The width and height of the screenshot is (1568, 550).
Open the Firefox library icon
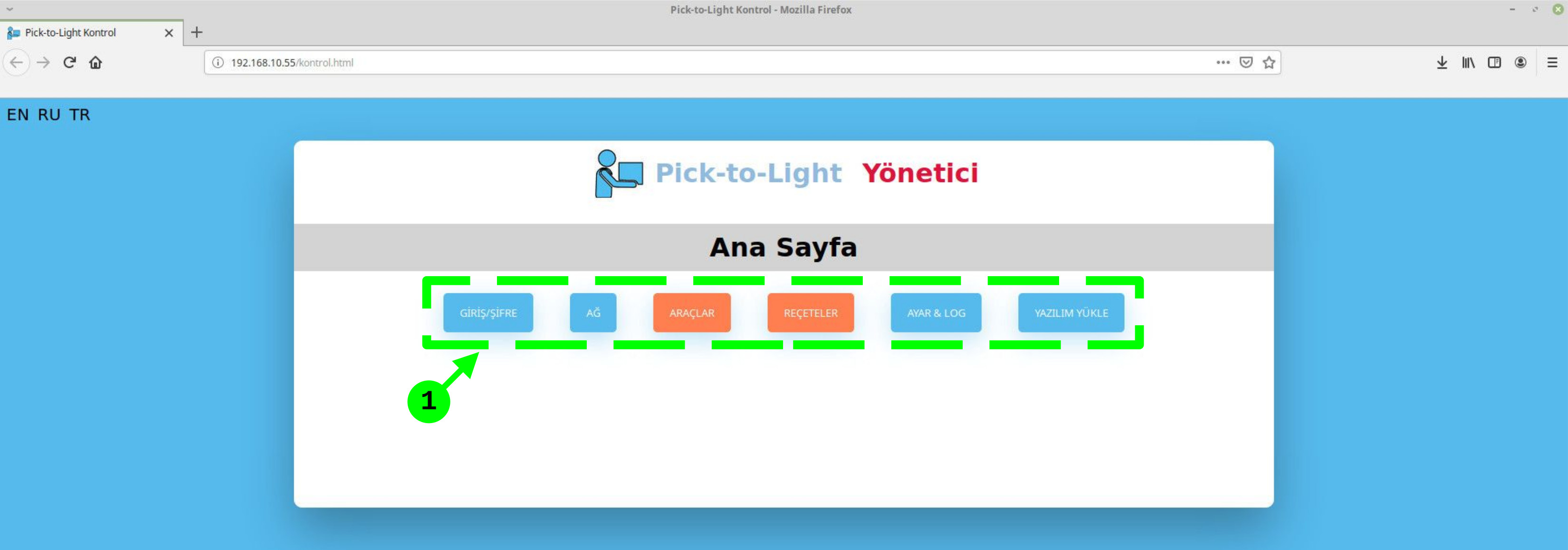(x=1468, y=62)
